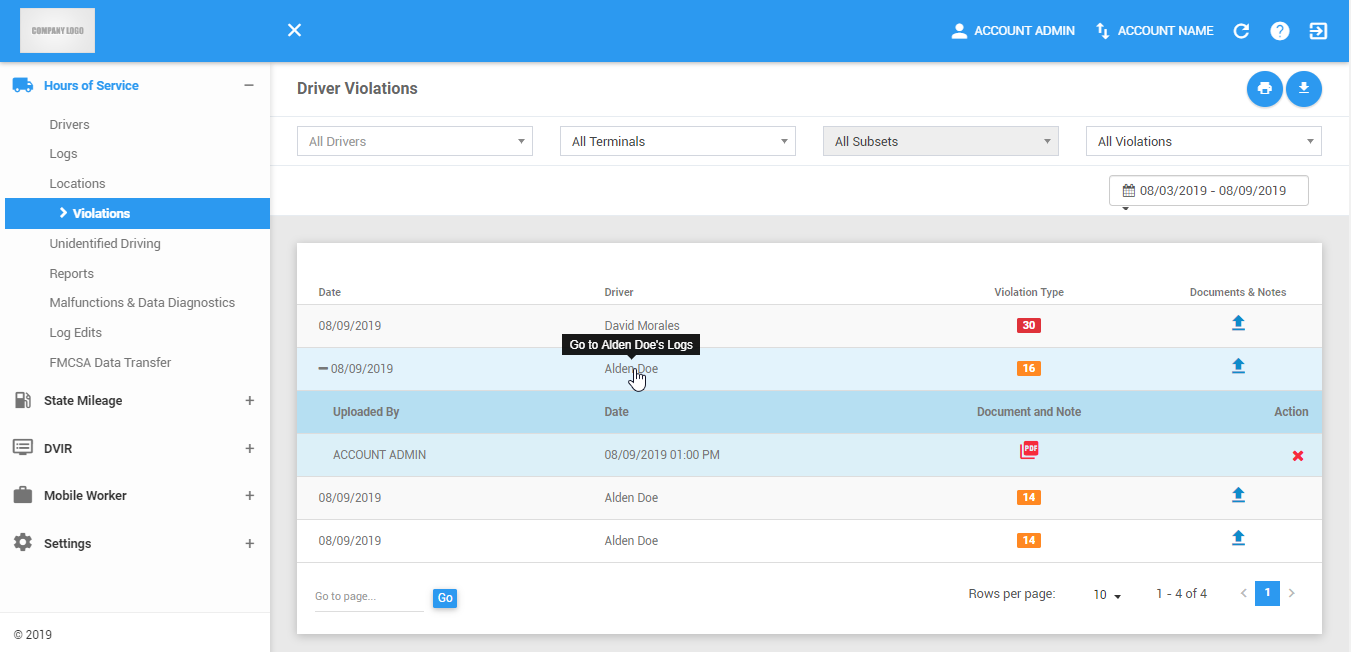
Task: Click the refresh icon in the header
Action: 1241,31
